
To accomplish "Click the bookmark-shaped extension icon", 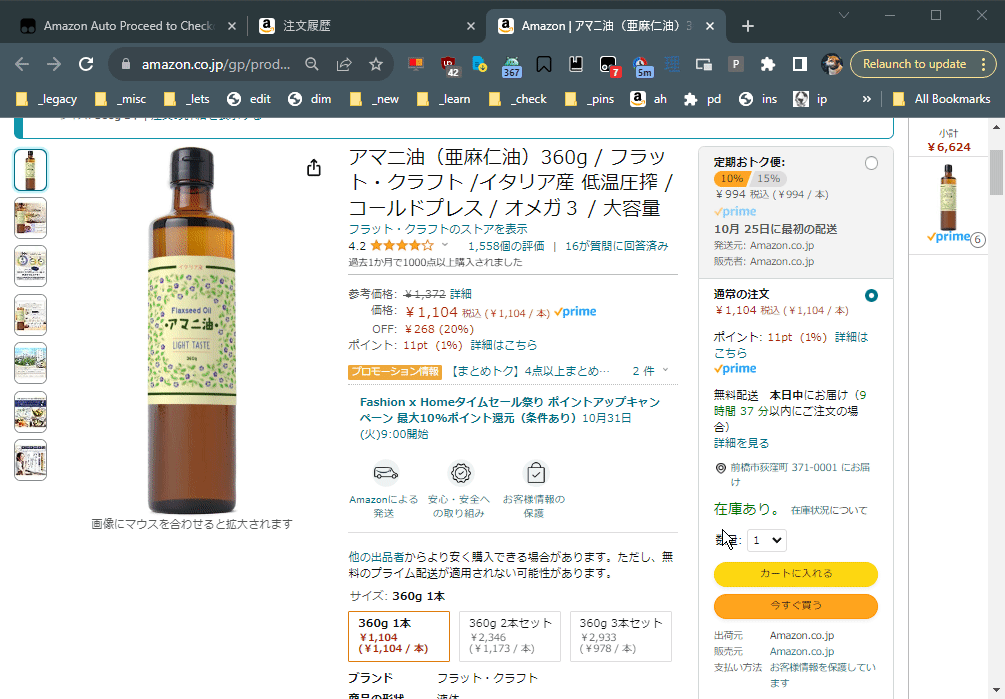I will pos(544,64).
